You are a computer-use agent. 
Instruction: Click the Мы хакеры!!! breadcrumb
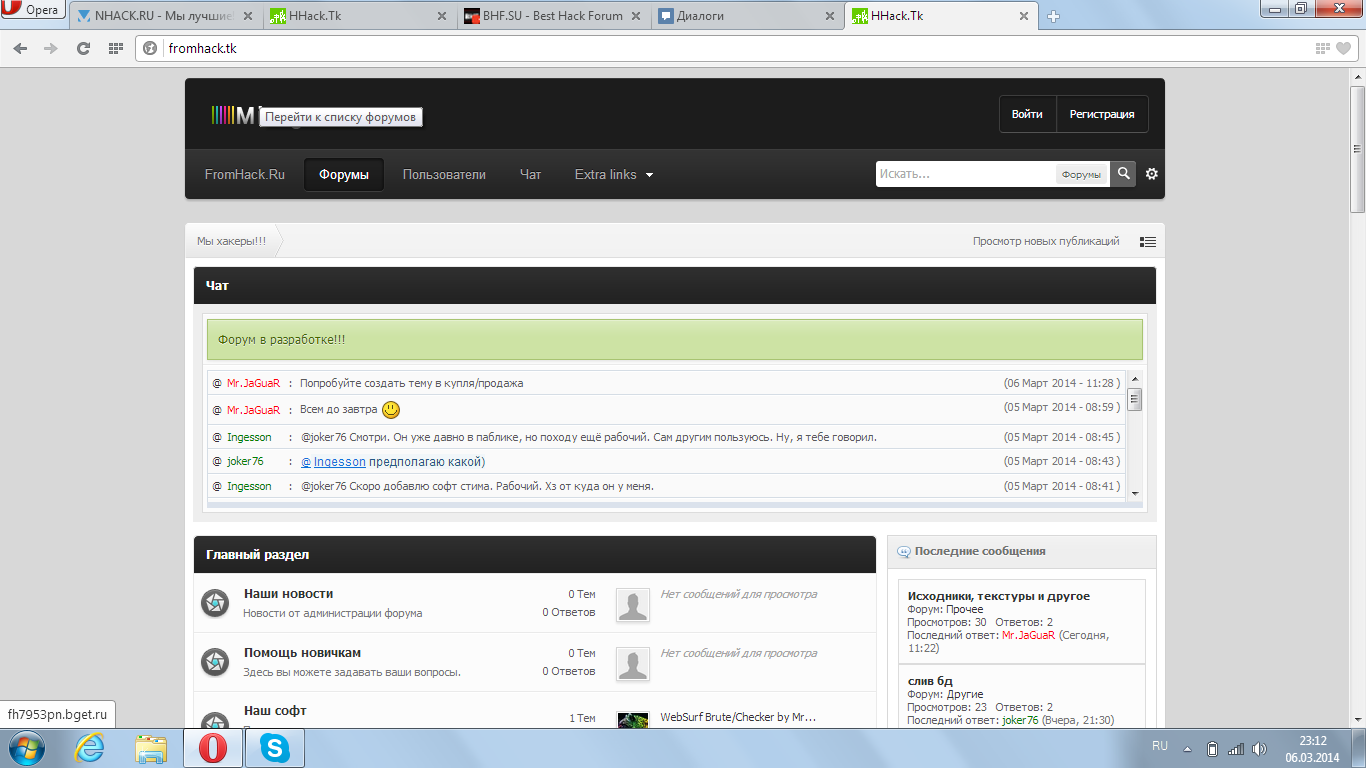231,241
